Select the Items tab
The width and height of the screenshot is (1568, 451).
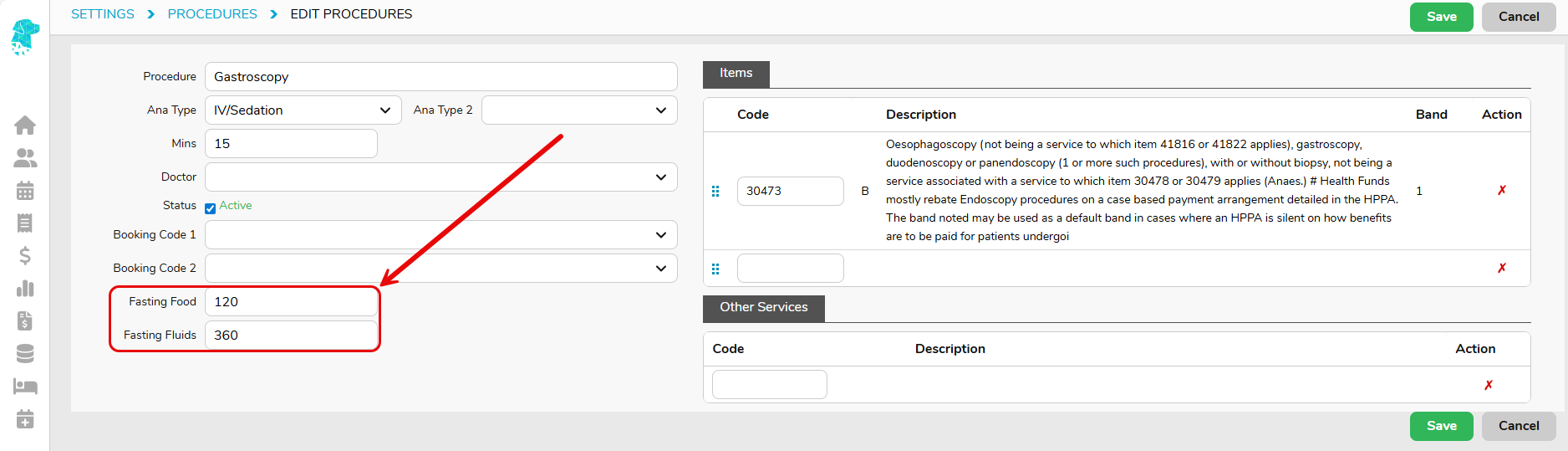(x=736, y=74)
